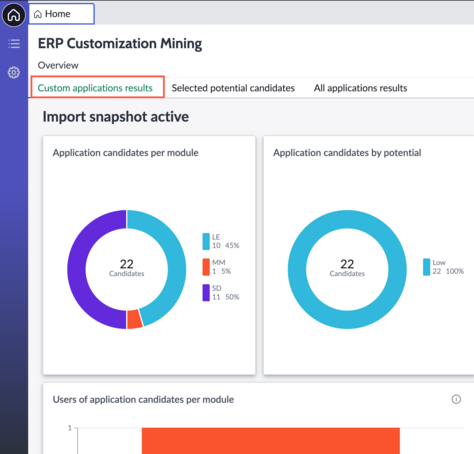Switch to the Home tab
Screen dimensions: 474x454
tap(62, 14)
